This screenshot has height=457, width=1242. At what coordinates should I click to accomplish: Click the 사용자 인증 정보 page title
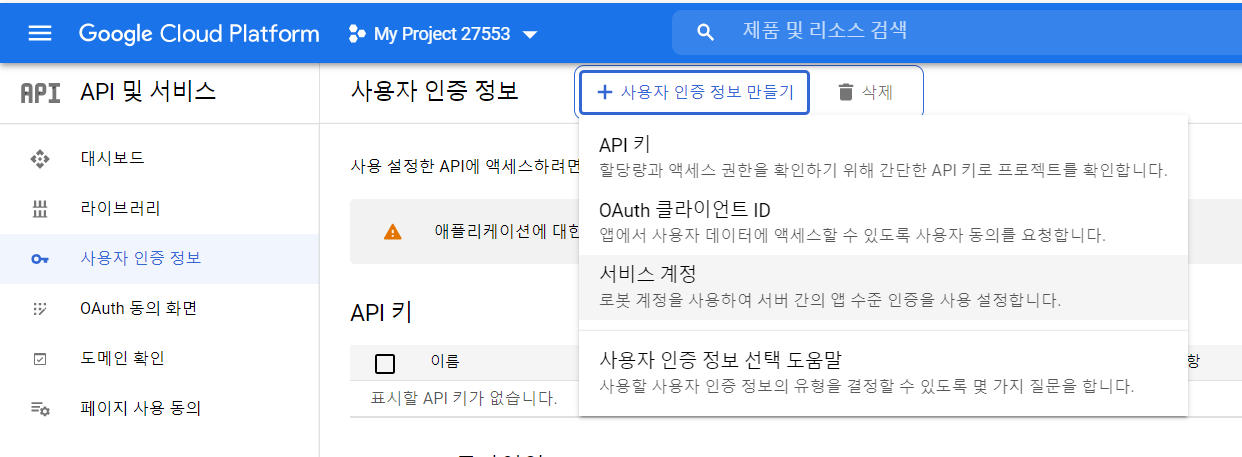435,90
